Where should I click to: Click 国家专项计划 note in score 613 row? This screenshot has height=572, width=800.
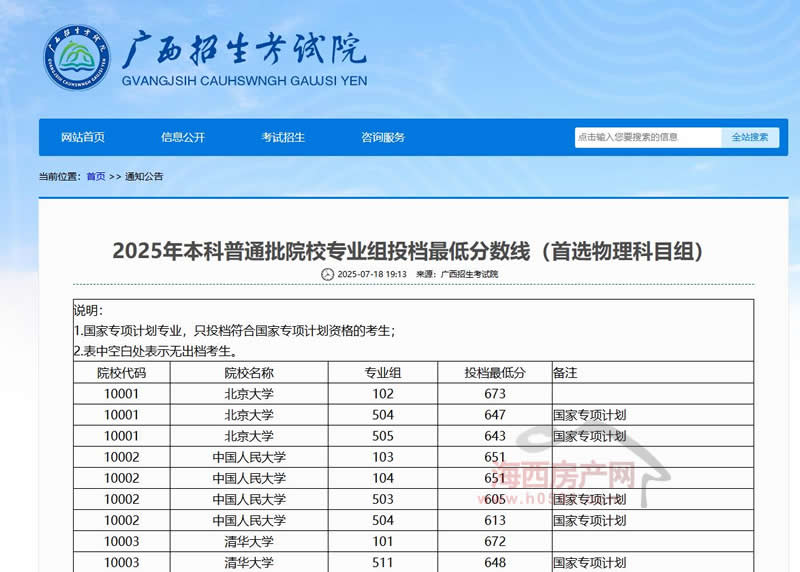(x=590, y=520)
